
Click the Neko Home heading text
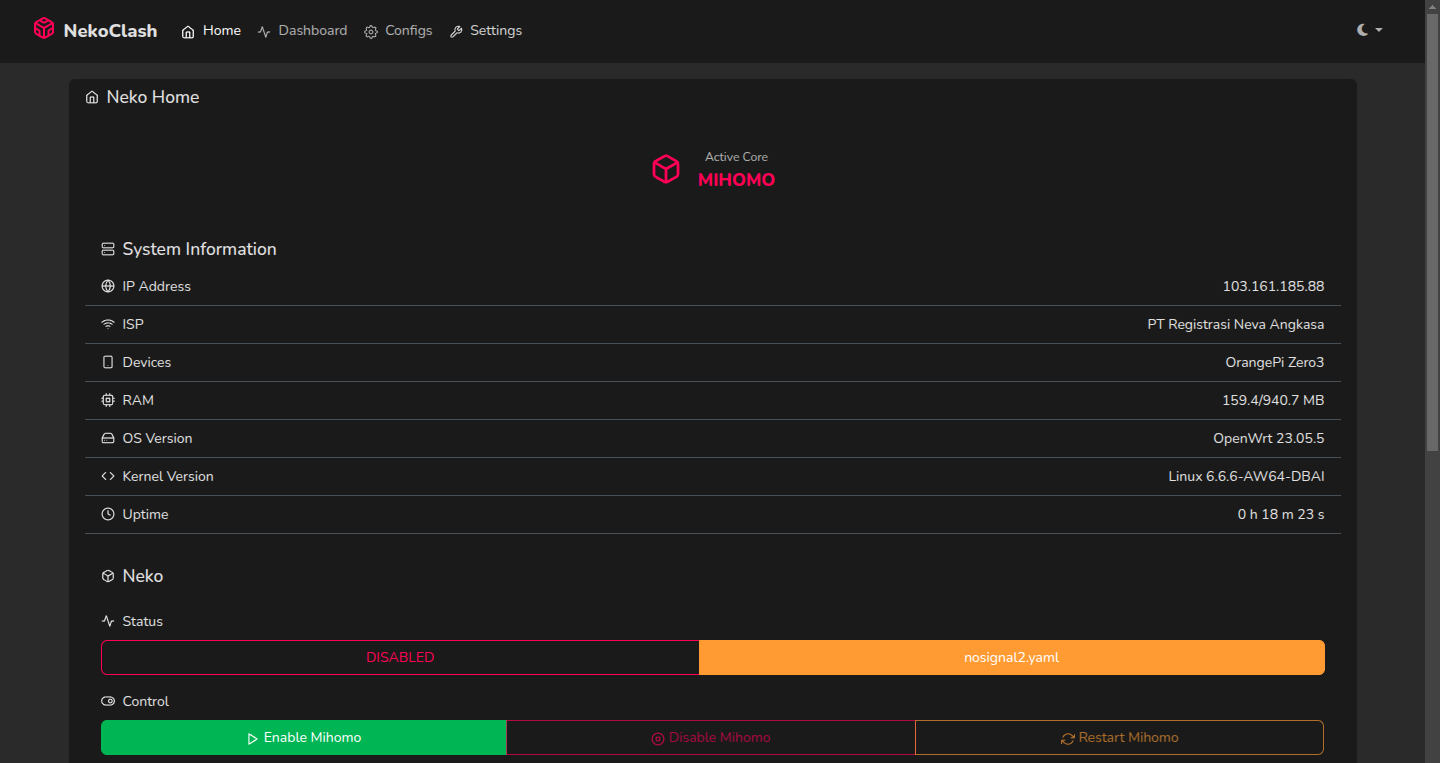(x=153, y=97)
